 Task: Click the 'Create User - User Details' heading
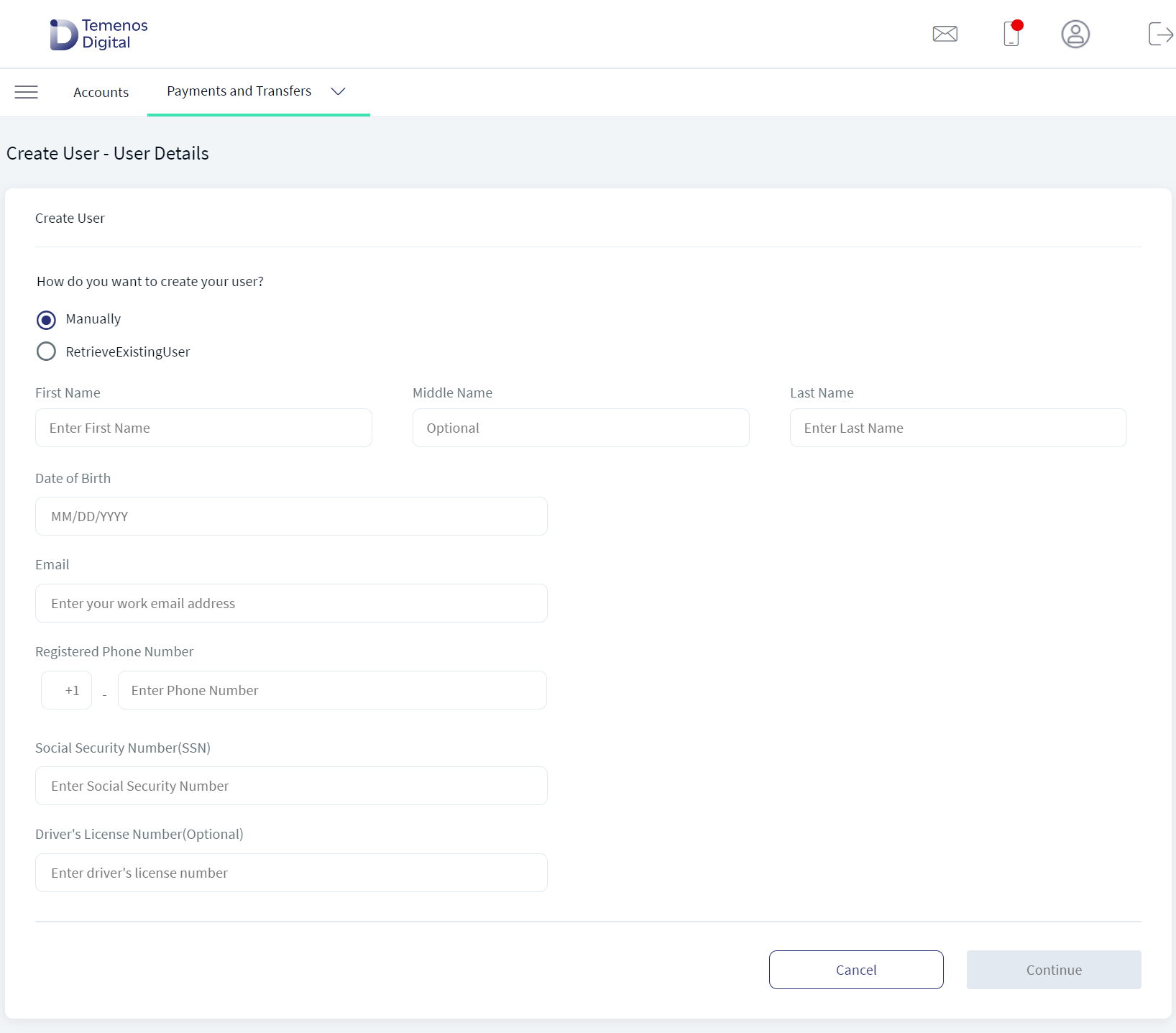[x=108, y=153]
